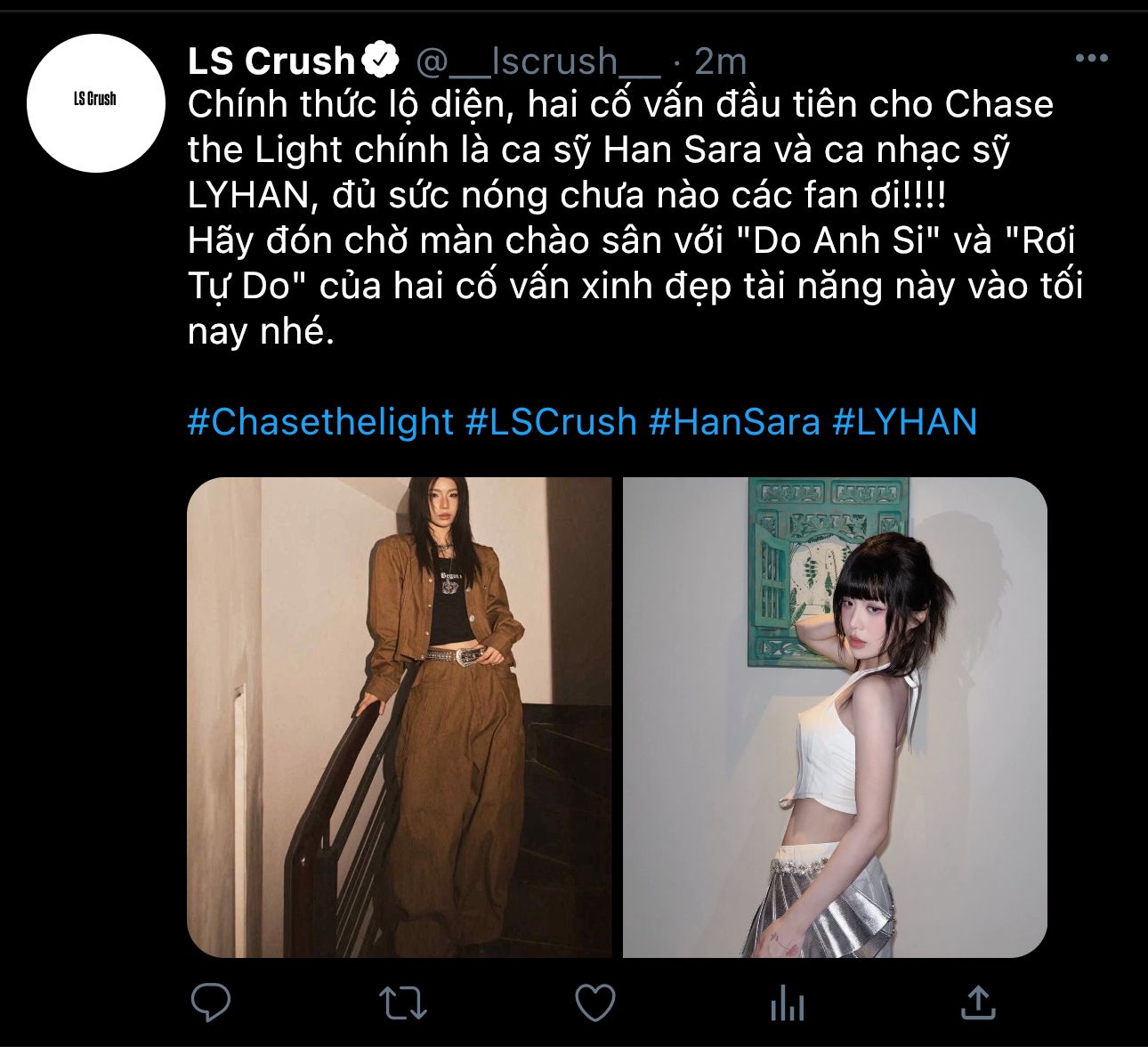Click the verified badge next to LS Crush

pos(382,61)
